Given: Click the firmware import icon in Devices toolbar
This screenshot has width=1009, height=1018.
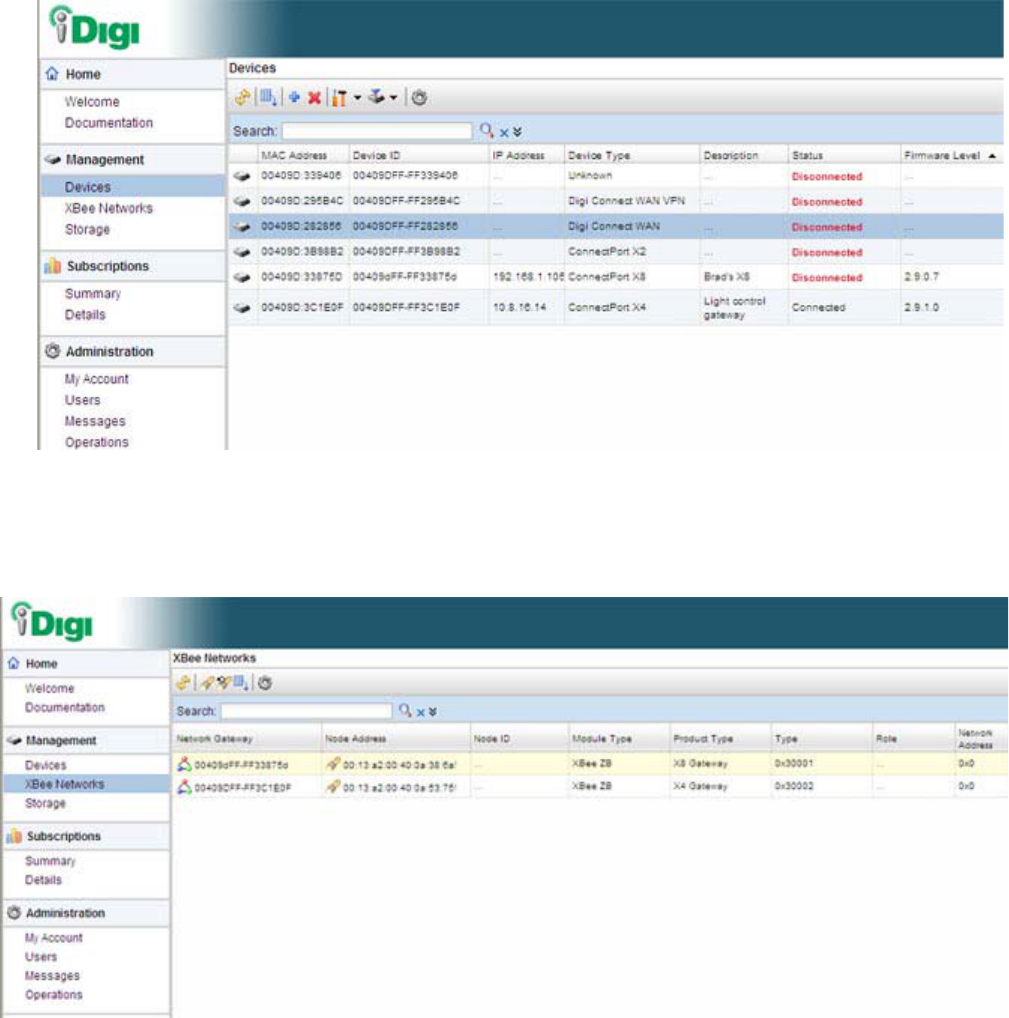Looking at the screenshot, I should point(377,97).
